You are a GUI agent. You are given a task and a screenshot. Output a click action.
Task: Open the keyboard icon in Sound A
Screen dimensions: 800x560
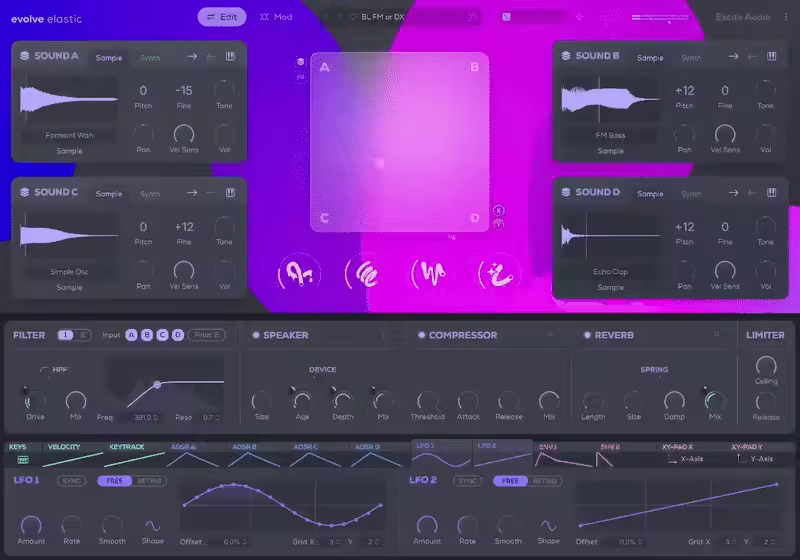(229, 57)
